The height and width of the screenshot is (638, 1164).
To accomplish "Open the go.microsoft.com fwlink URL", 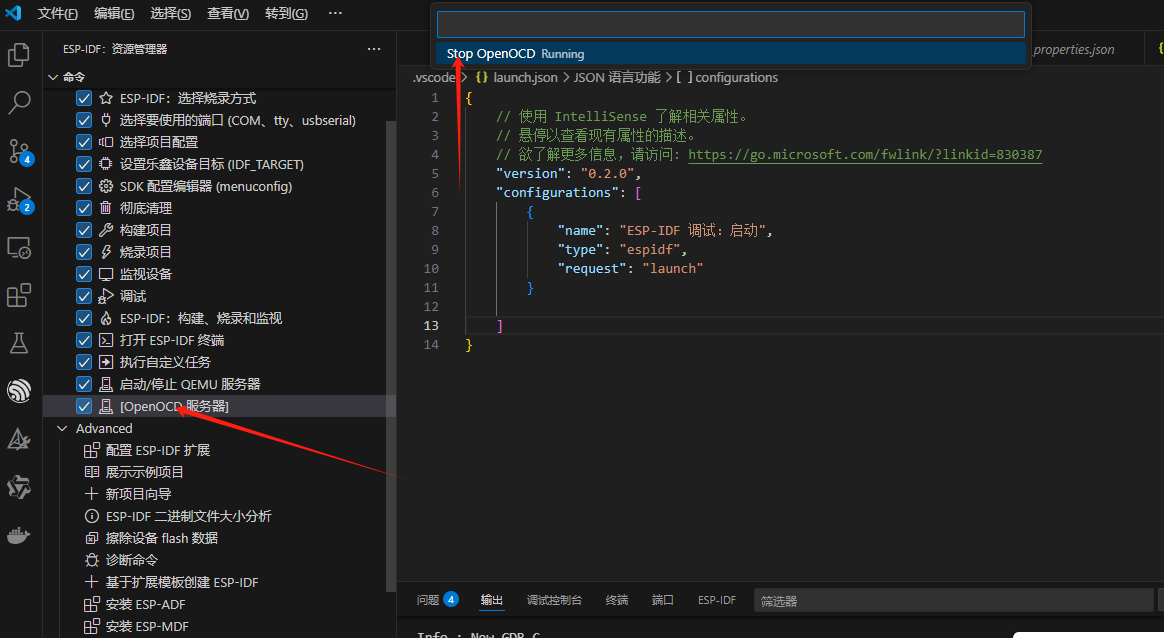I will (x=865, y=154).
